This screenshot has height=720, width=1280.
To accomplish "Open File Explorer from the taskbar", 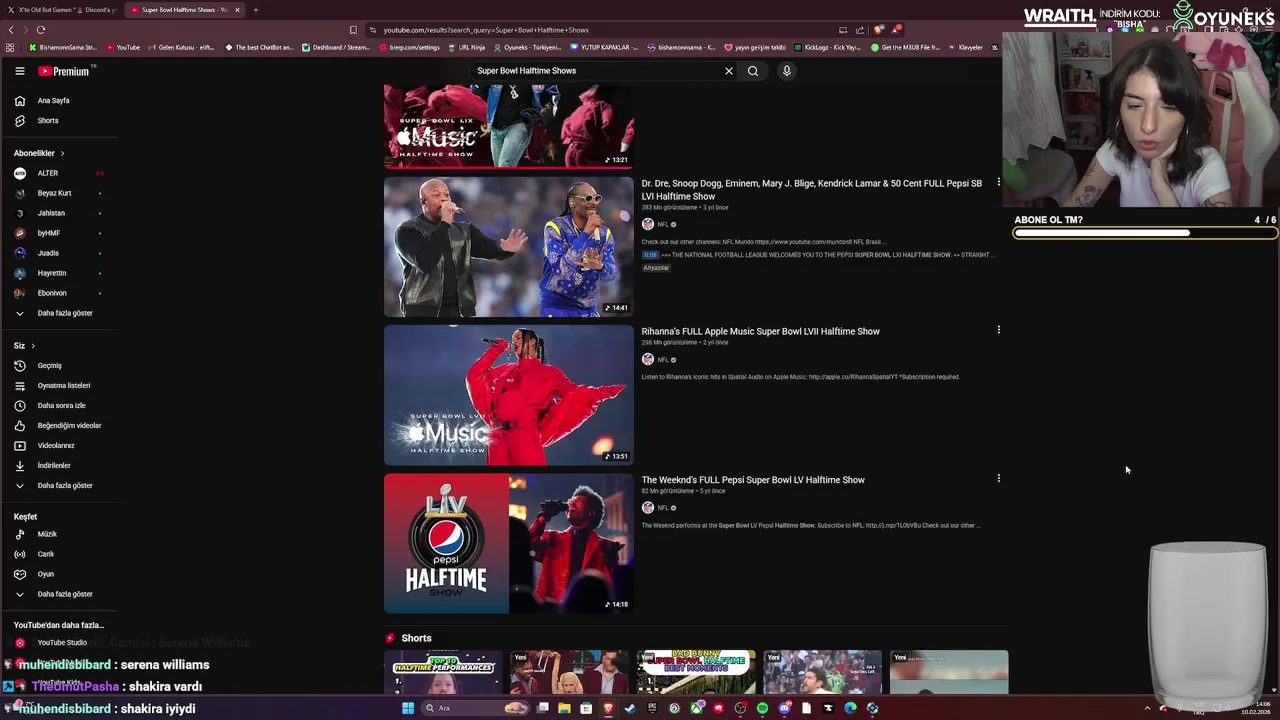I will click(565, 708).
